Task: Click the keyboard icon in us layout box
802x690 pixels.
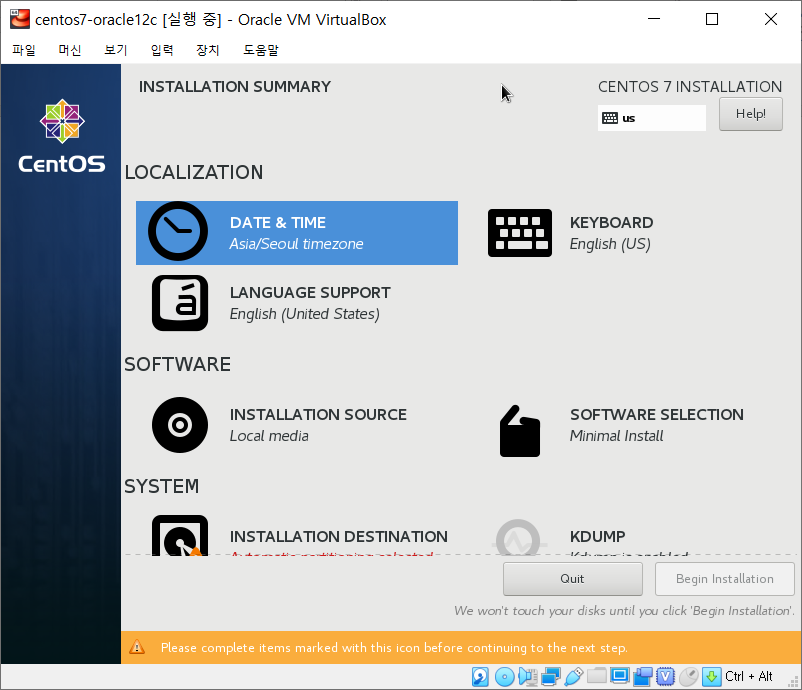Action: [x=610, y=118]
